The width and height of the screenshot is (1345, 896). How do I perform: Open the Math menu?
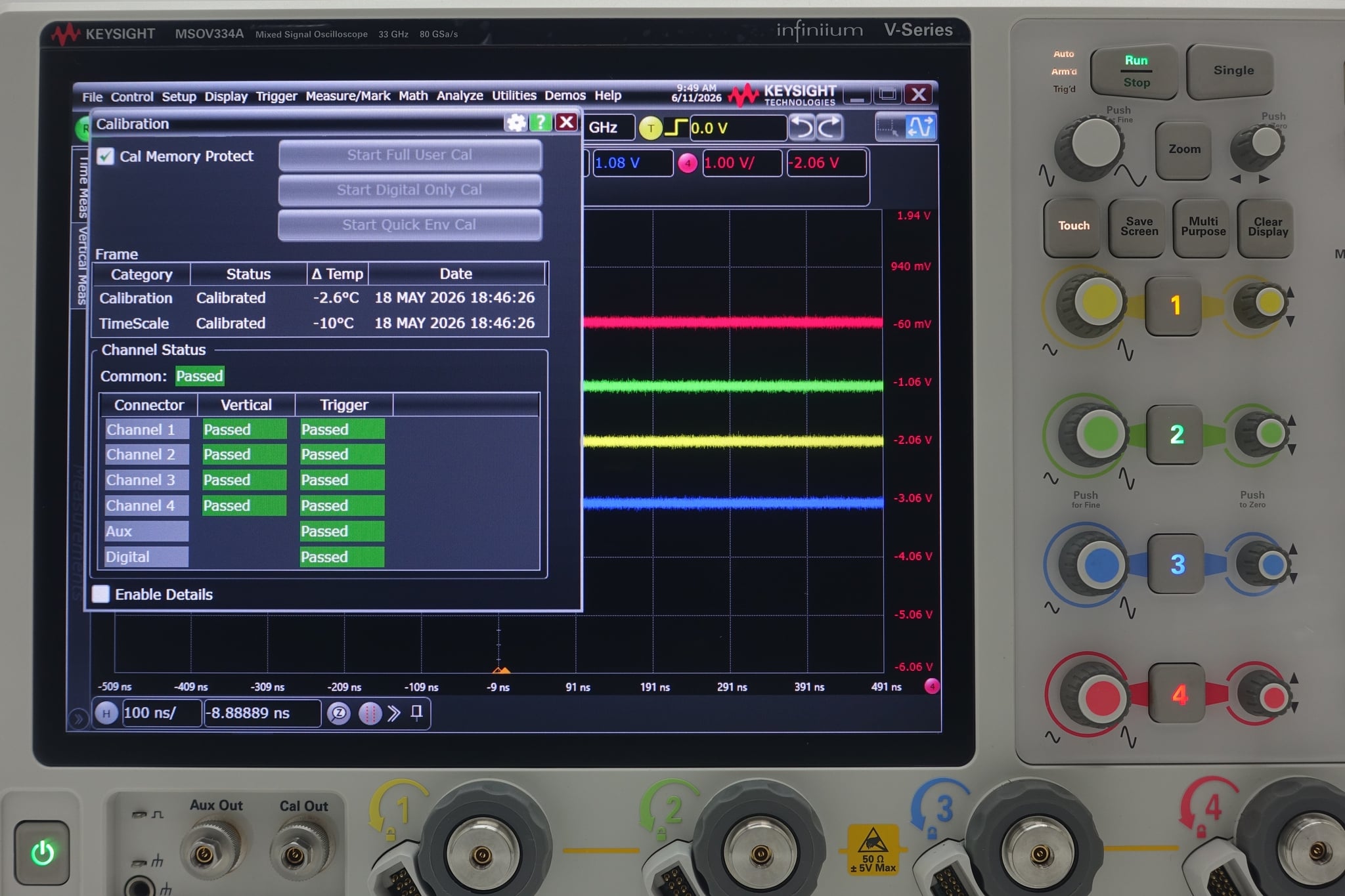coord(413,96)
